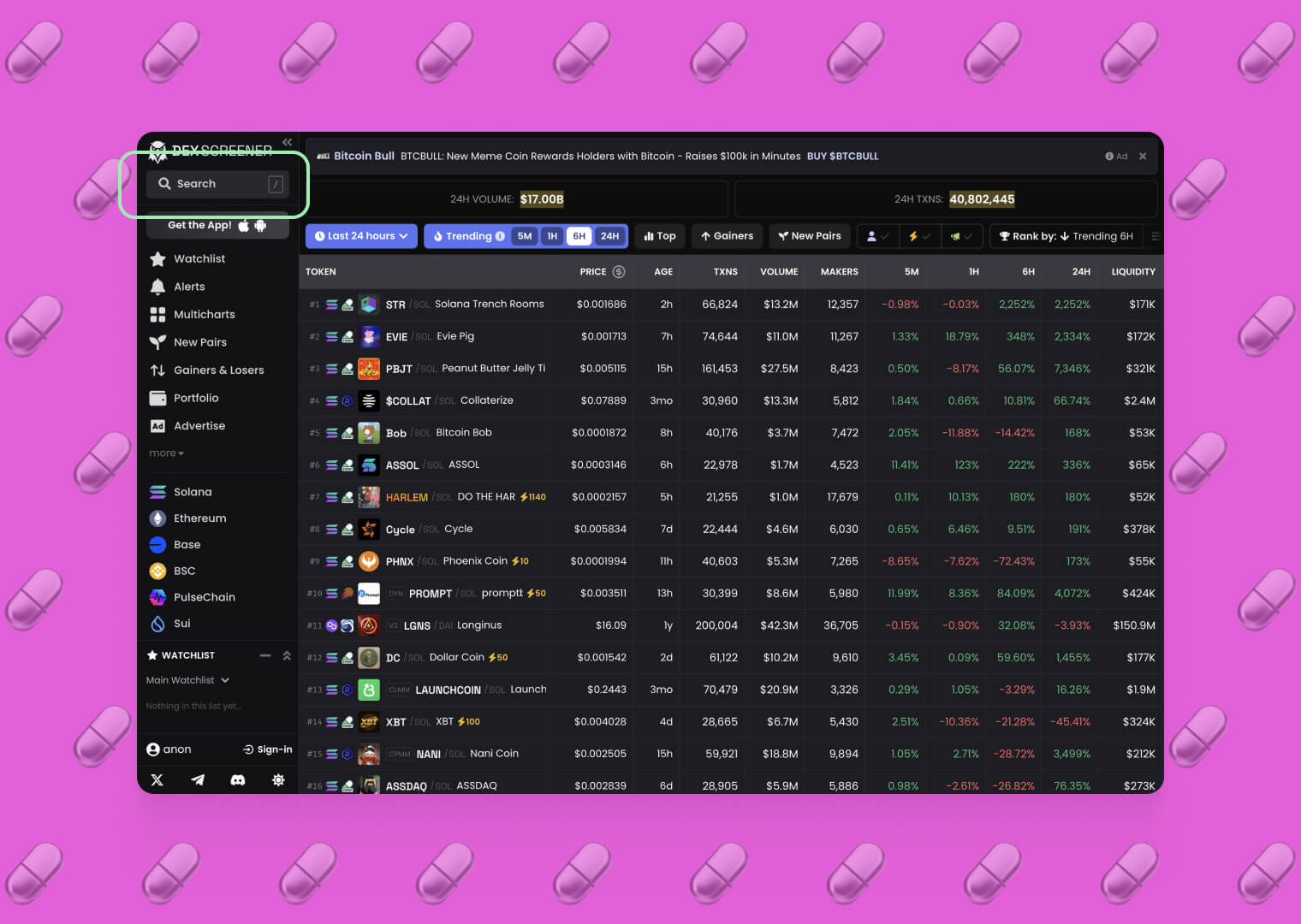Select the Base chain icon

[x=157, y=544]
